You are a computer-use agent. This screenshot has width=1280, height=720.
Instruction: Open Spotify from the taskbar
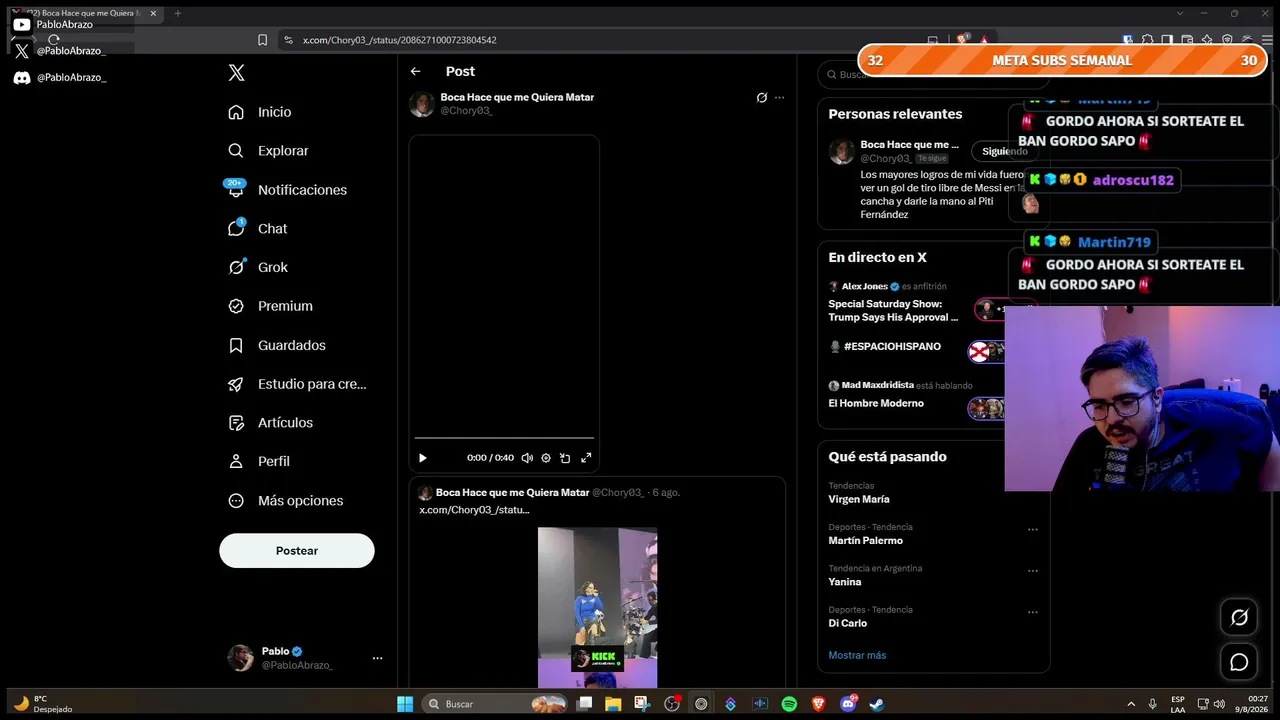[789, 704]
